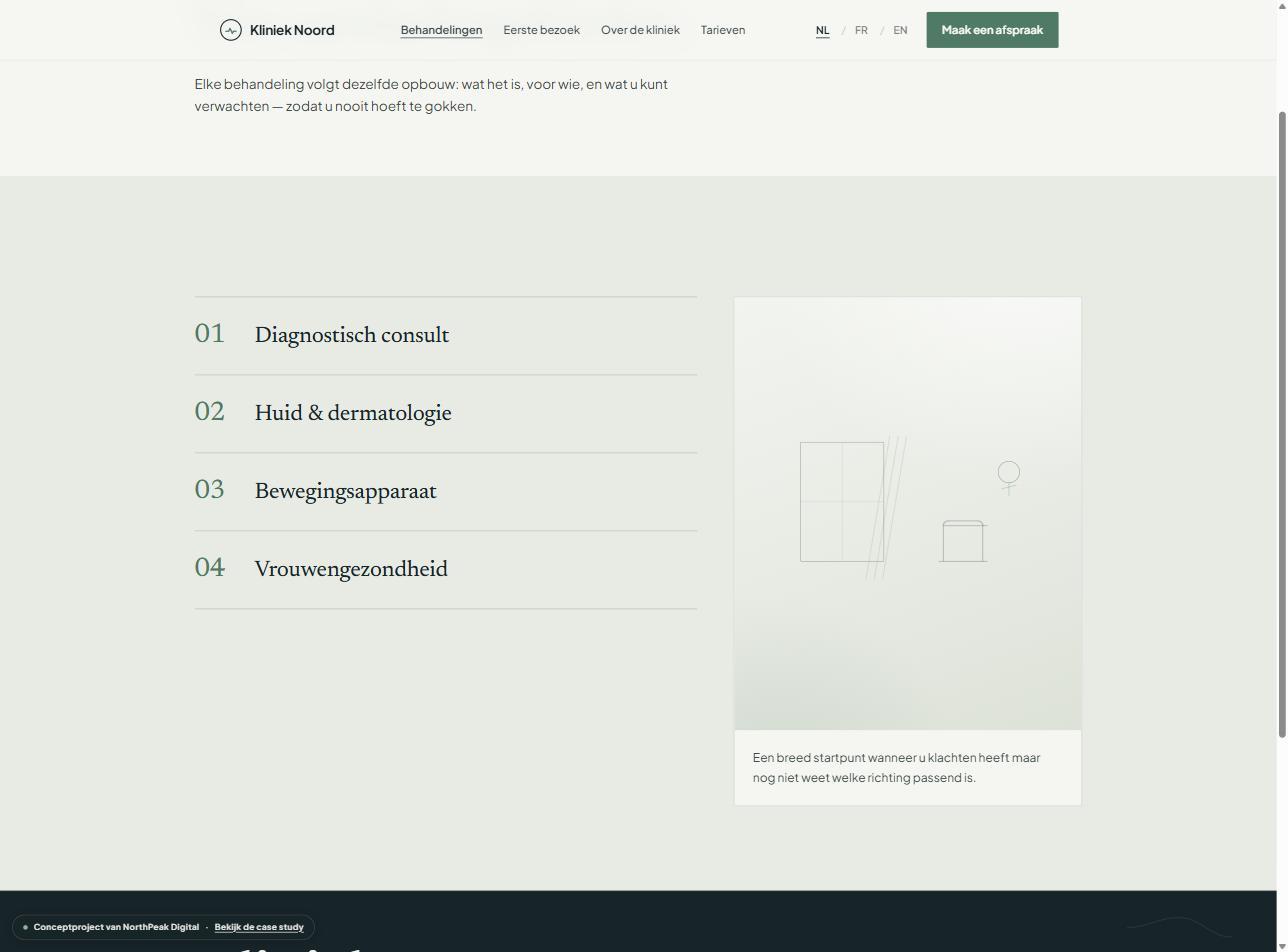
Task: Click the text 'Elke behandeling volgt dezelfde opbouw'
Action: click(x=431, y=95)
